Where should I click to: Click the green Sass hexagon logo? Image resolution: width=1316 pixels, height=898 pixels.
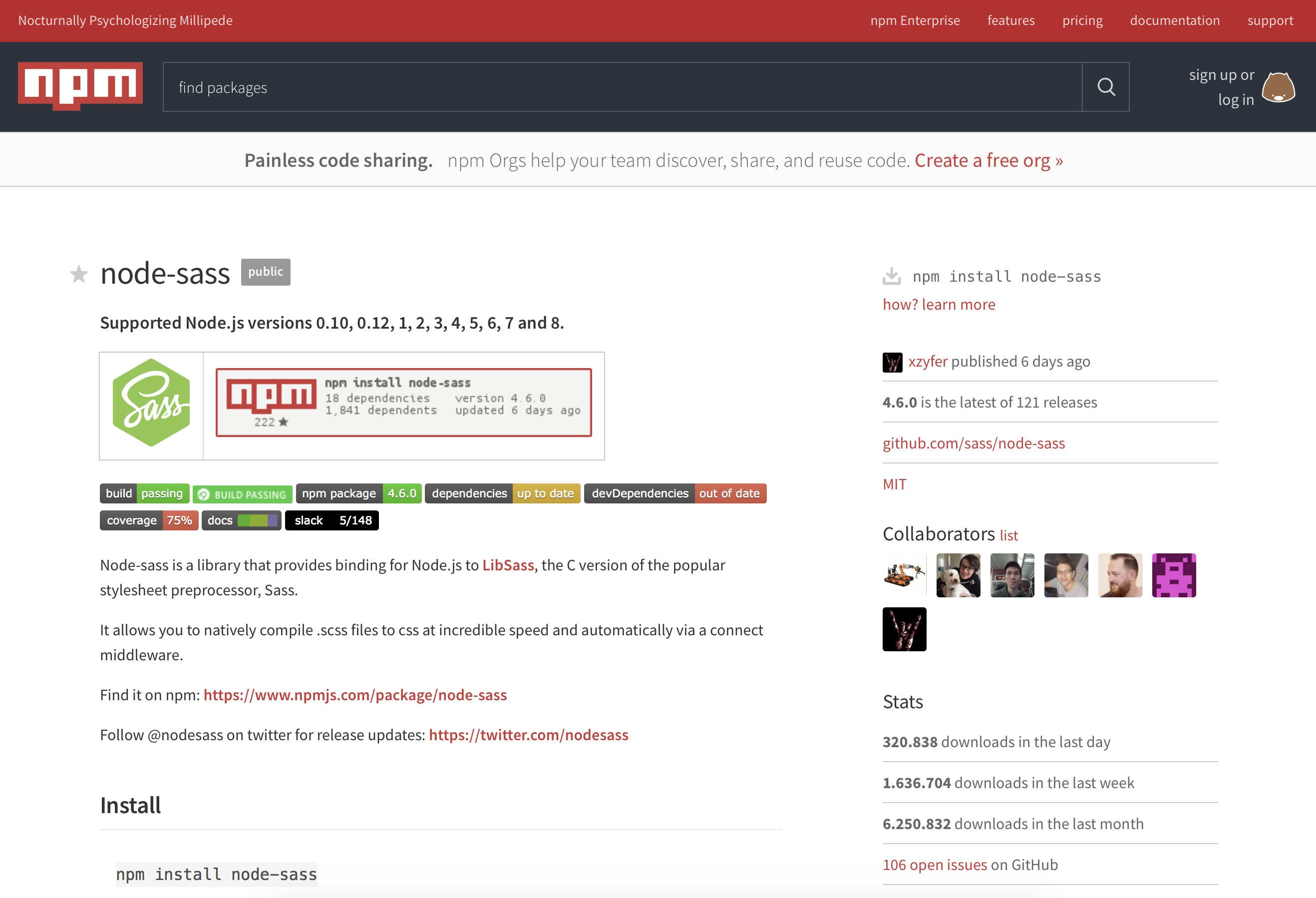(x=151, y=403)
